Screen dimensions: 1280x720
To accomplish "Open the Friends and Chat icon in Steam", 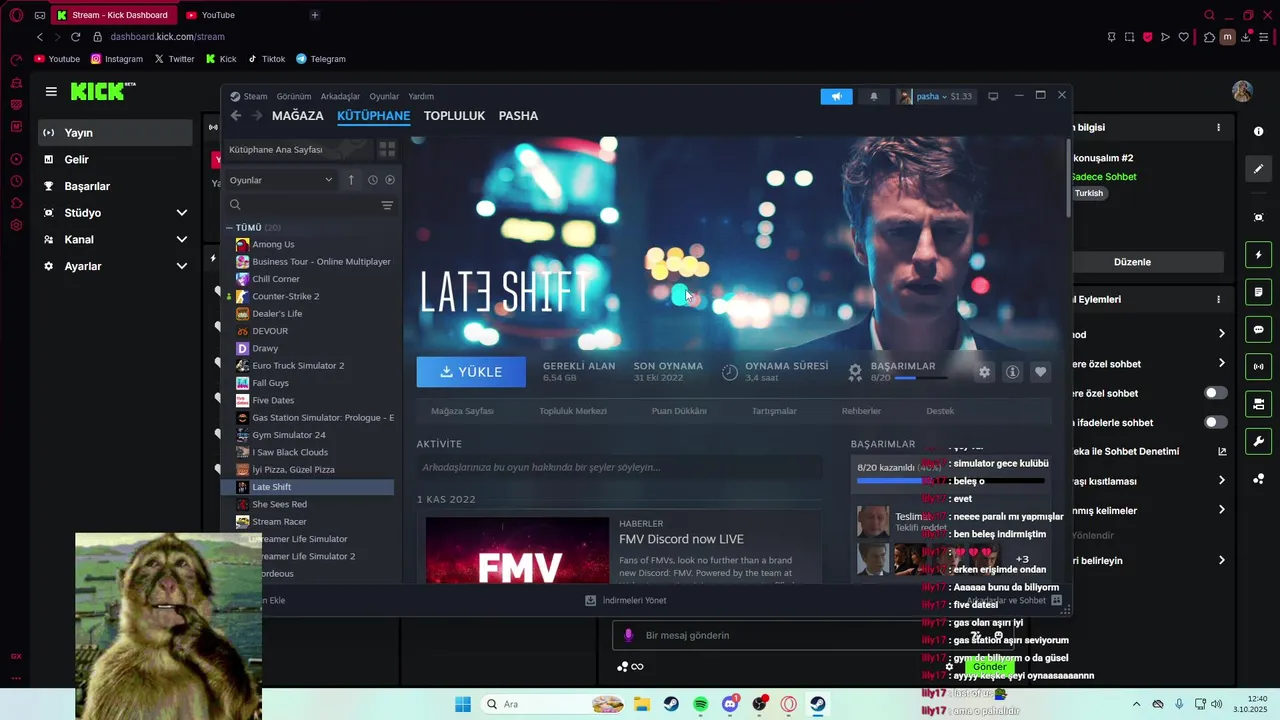I will [x=1056, y=600].
